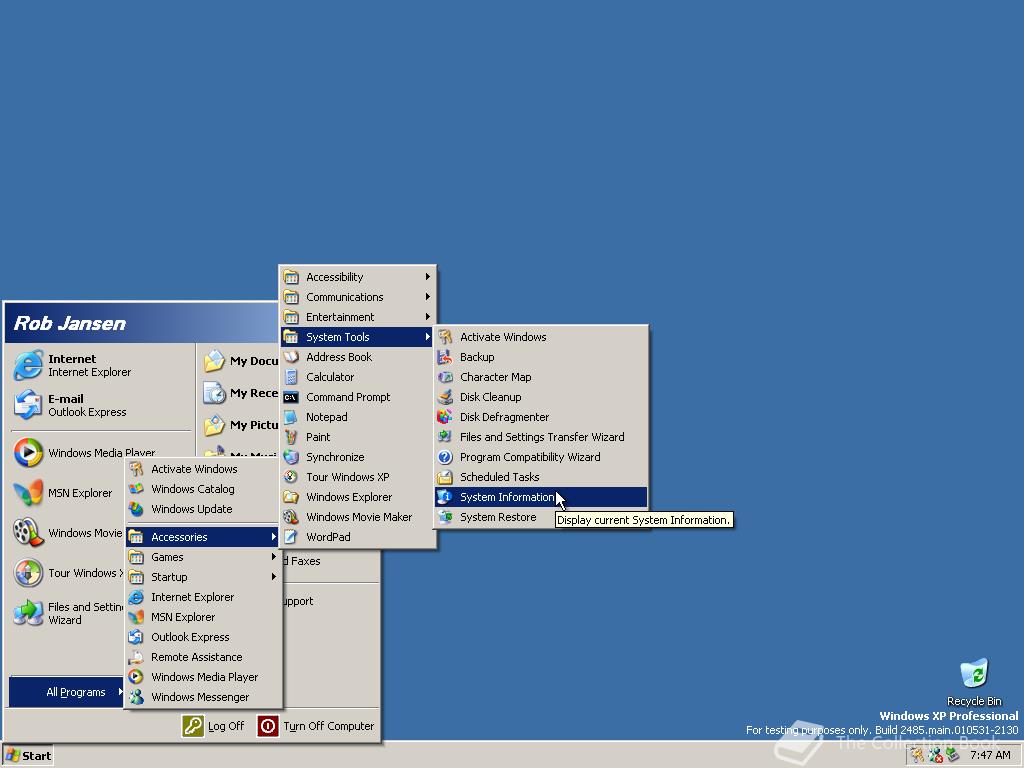Click MSN Explorer icon in All Programs list
Screen dimensions: 1024x768
coord(136,617)
